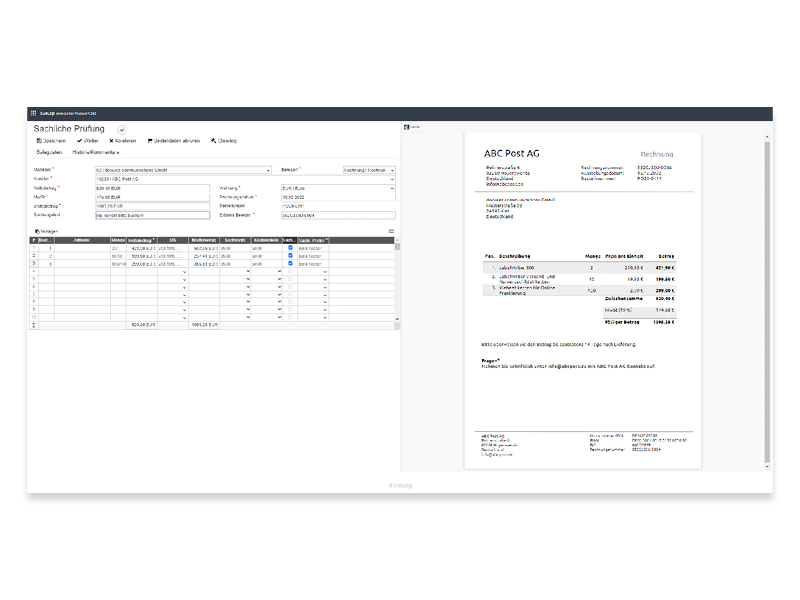Viewport: 800px width, 600px height.
Task: Expand the Sachliche Prüfung title chevron
Action: click(121, 130)
